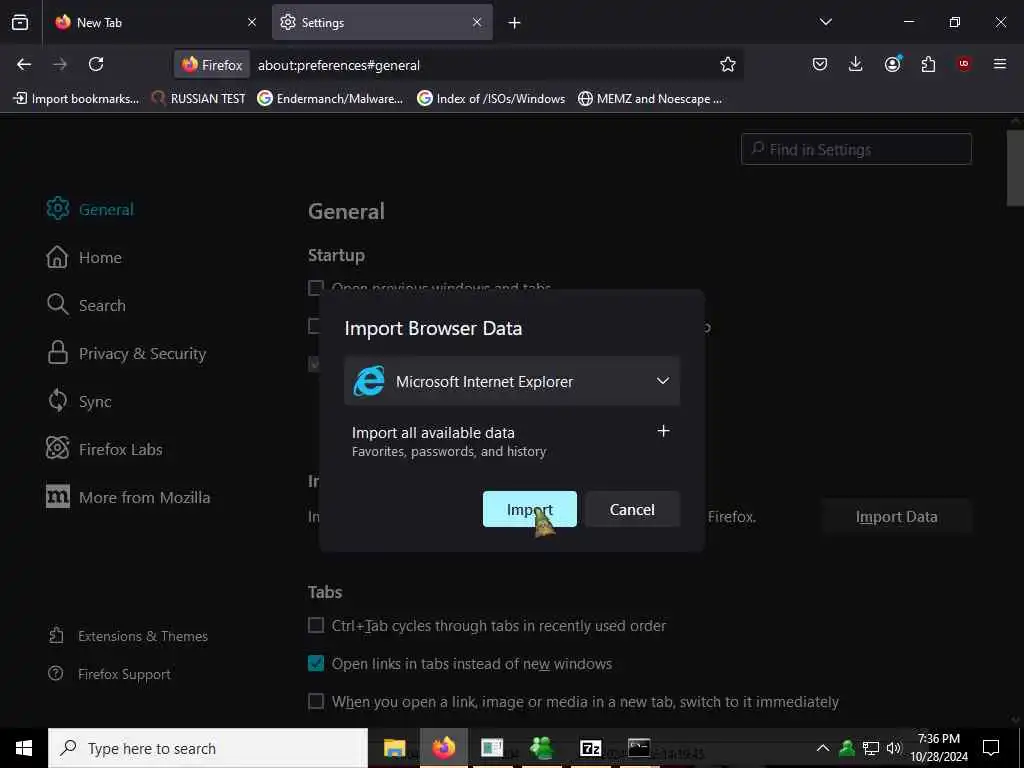Open the Save to Pocket icon
The width and height of the screenshot is (1024, 768).
pyautogui.click(x=820, y=64)
